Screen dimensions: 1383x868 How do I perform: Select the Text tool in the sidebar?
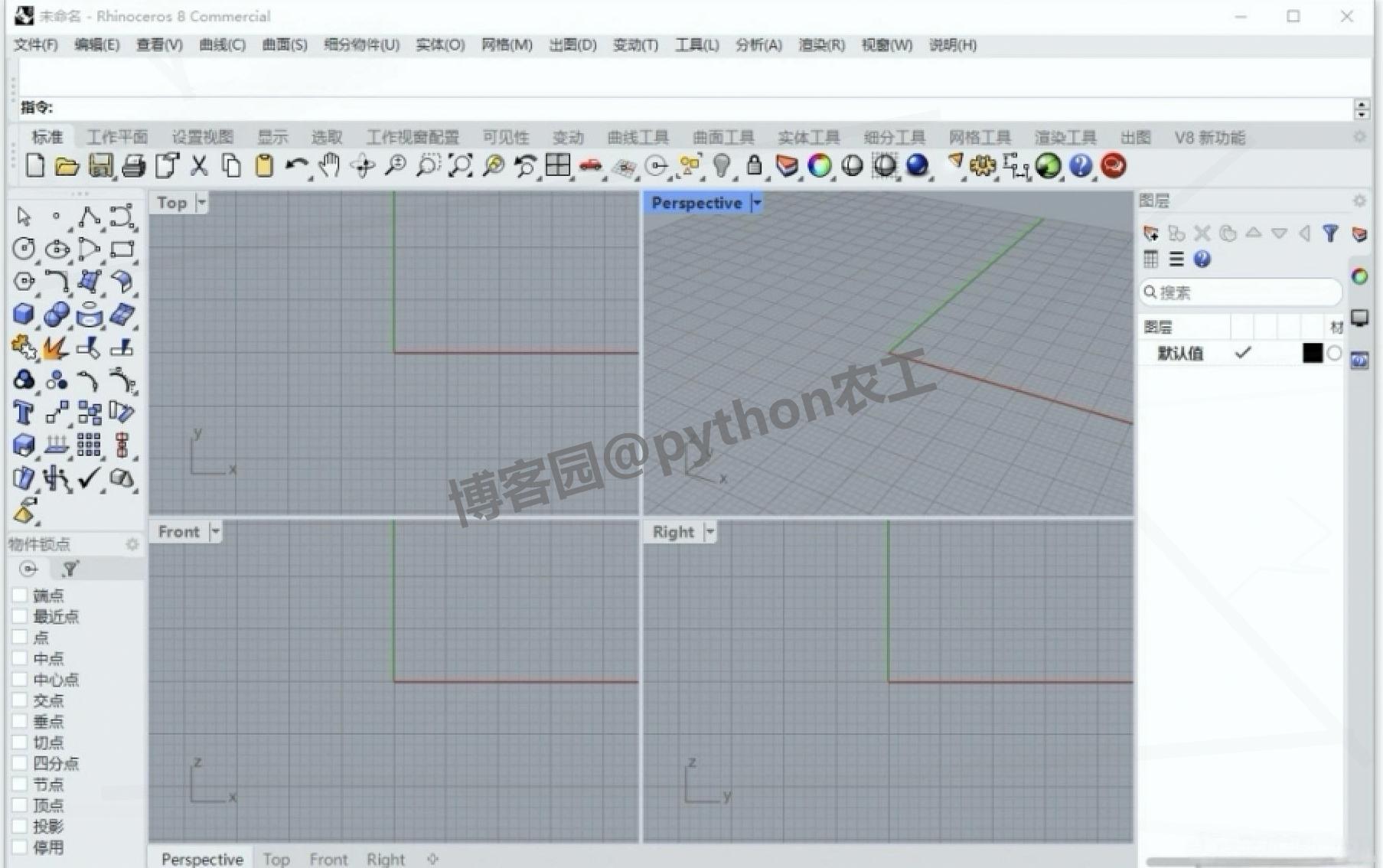(24, 412)
